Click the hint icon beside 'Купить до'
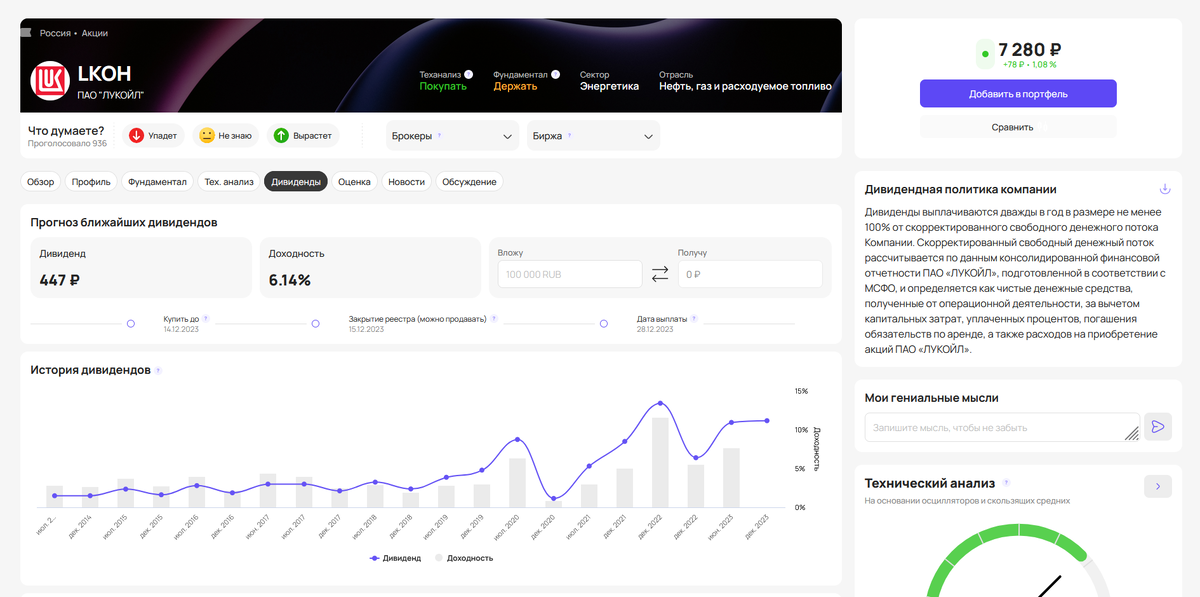The image size is (1200, 597). pyautogui.click(x=207, y=319)
